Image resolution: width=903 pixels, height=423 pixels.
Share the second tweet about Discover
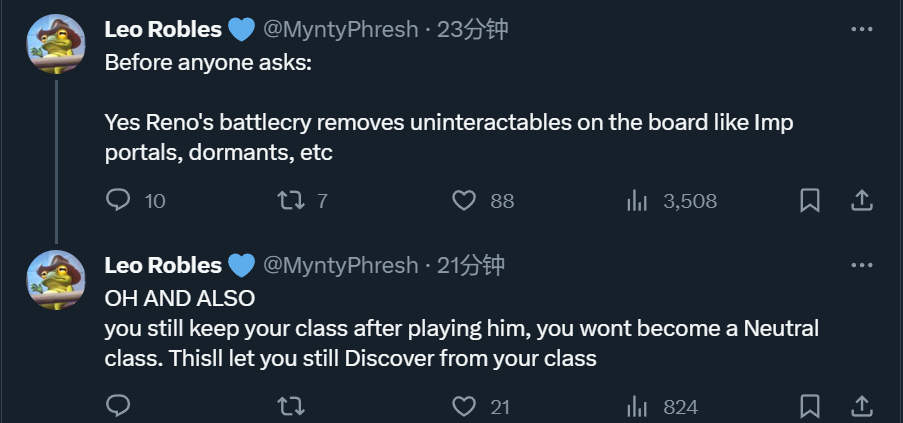[862, 407]
